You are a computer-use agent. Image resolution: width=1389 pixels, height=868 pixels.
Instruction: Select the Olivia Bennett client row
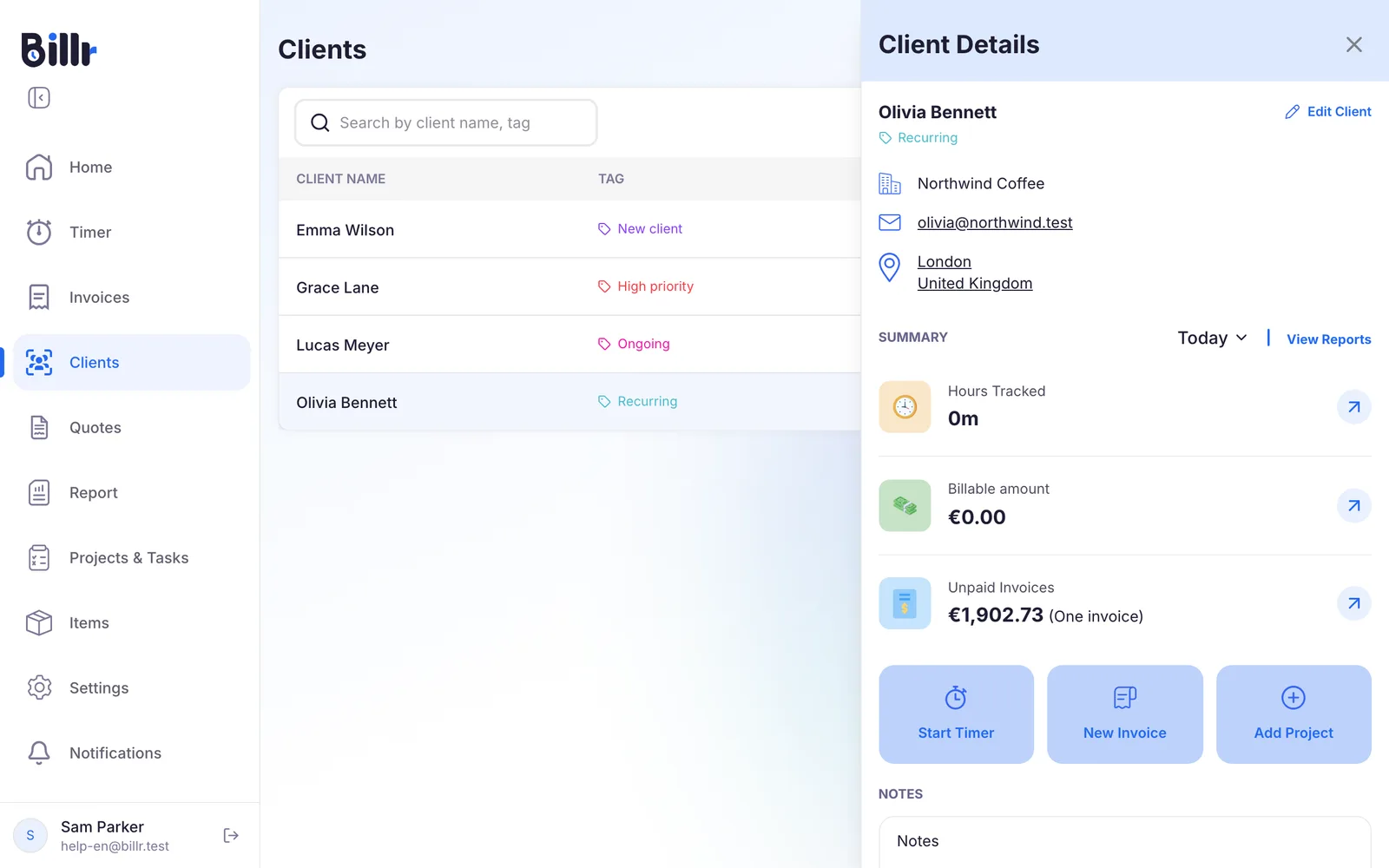click(x=569, y=402)
